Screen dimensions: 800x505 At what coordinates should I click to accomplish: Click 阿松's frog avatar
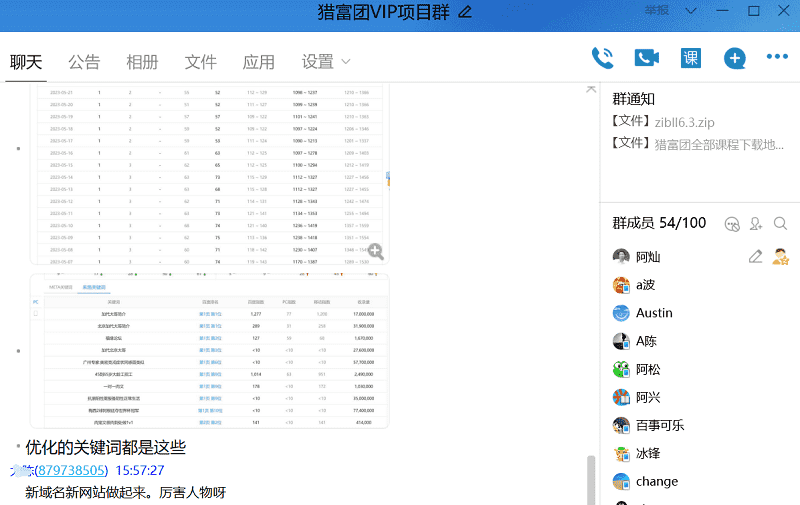(621, 369)
